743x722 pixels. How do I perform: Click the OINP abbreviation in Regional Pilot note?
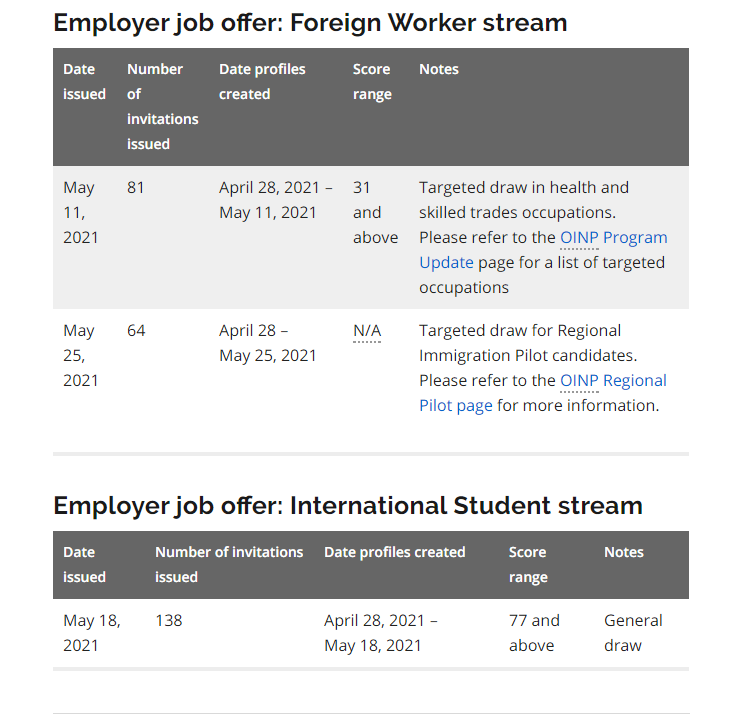(x=579, y=381)
